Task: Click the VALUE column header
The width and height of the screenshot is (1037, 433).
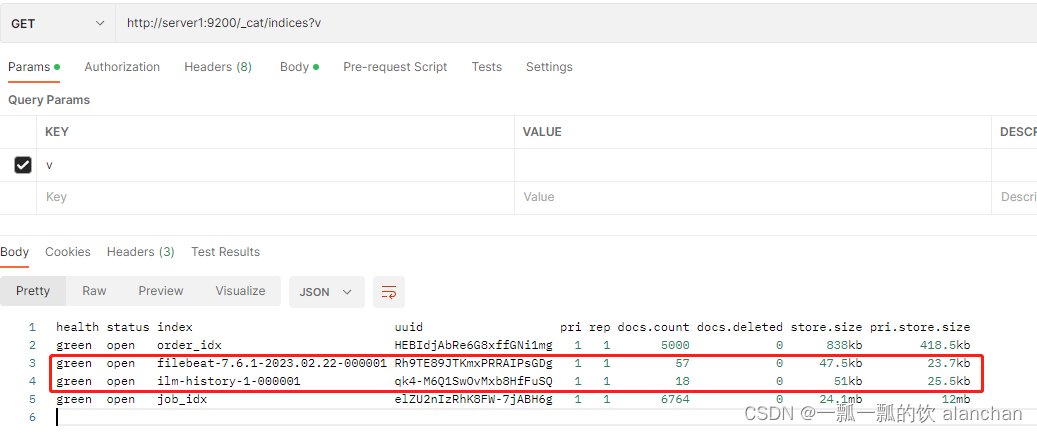Action: click(542, 132)
